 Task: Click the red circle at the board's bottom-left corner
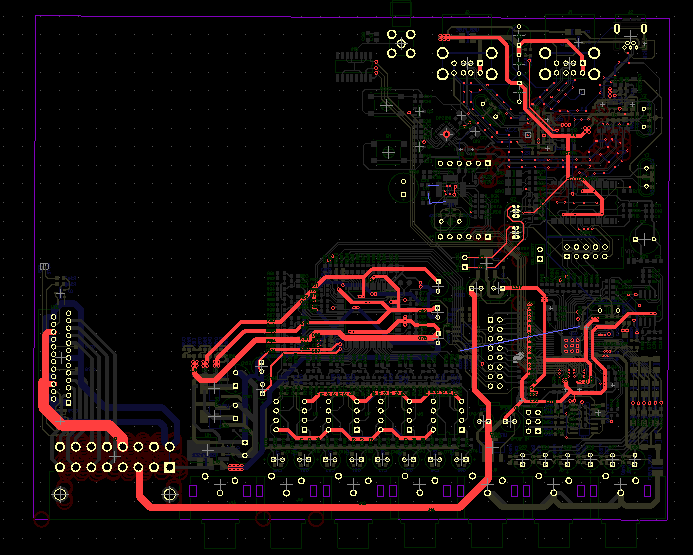click(41, 519)
